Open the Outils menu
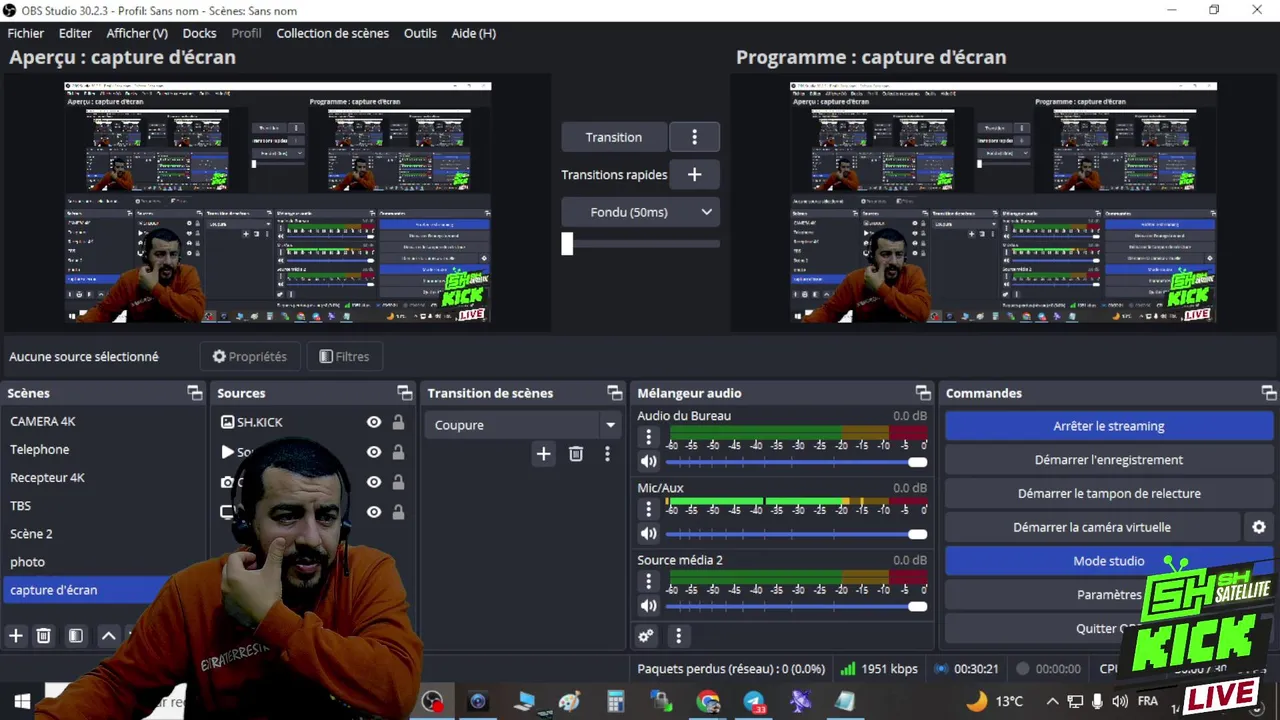 click(x=420, y=33)
